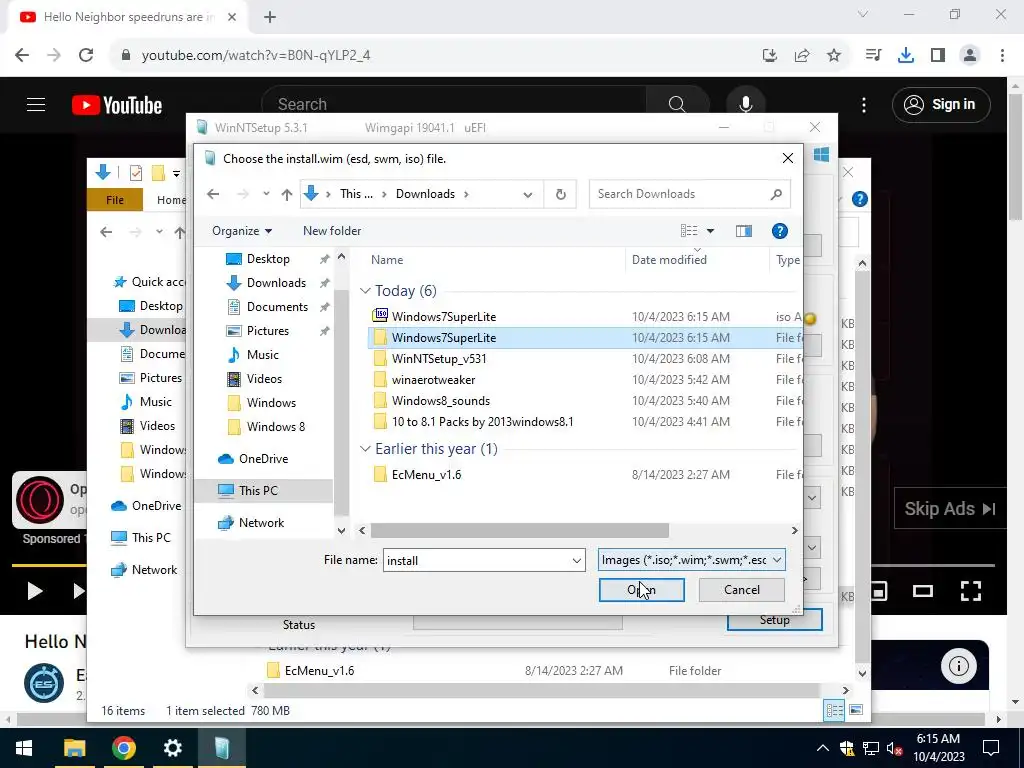Image resolution: width=1024 pixels, height=768 pixels.
Task: Select EcMenu_v1.6 folder in open dialog
Action: coord(426,475)
